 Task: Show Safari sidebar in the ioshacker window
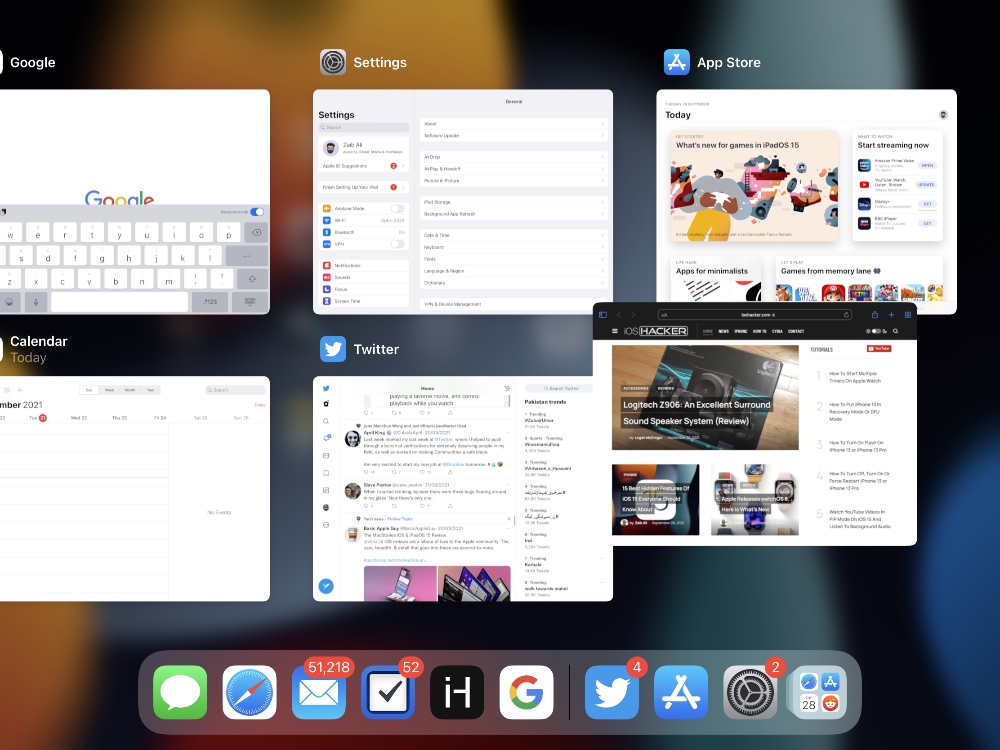(603, 314)
